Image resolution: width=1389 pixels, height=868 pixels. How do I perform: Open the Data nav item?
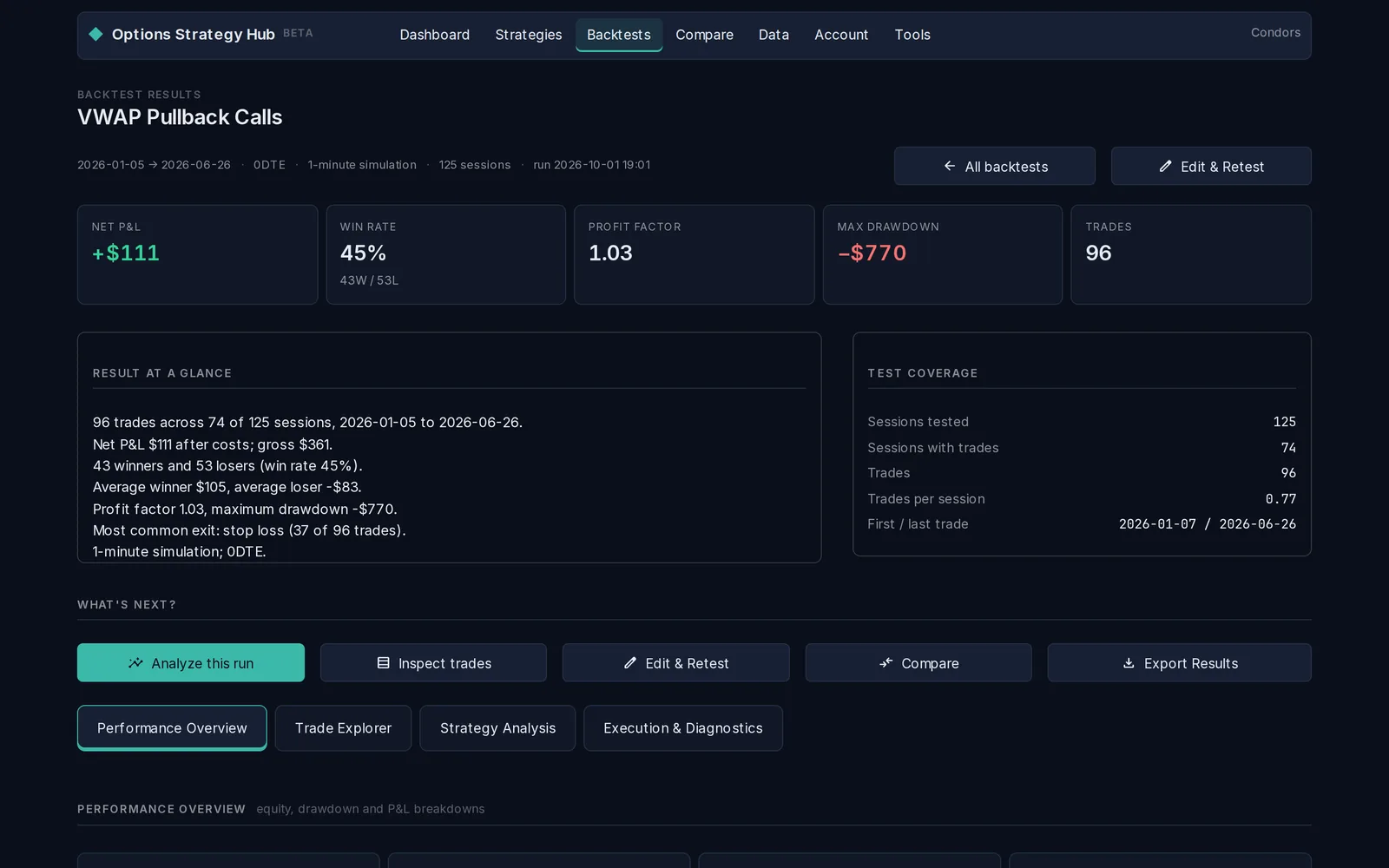pos(773,35)
